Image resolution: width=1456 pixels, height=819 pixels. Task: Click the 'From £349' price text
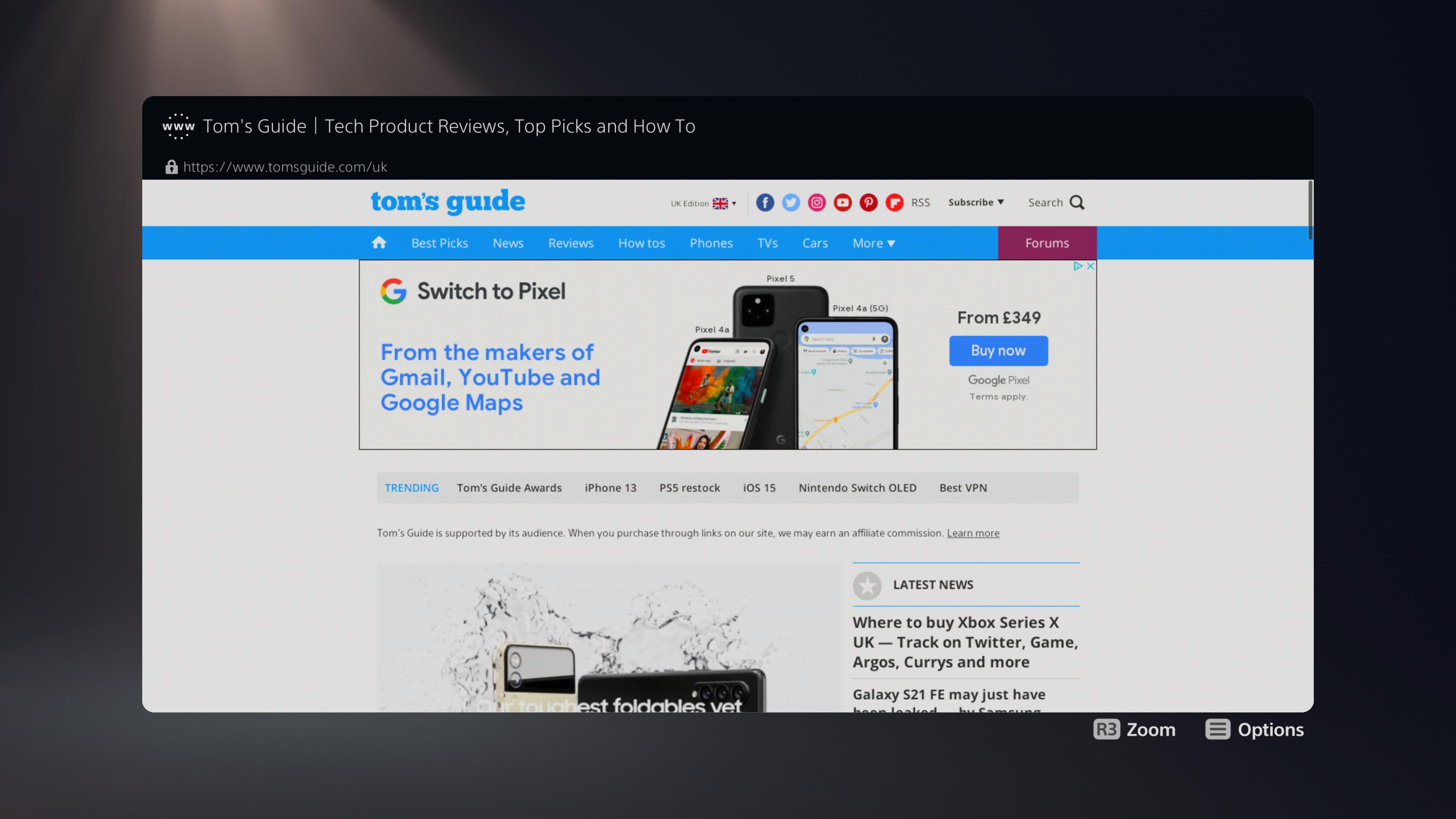click(999, 318)
